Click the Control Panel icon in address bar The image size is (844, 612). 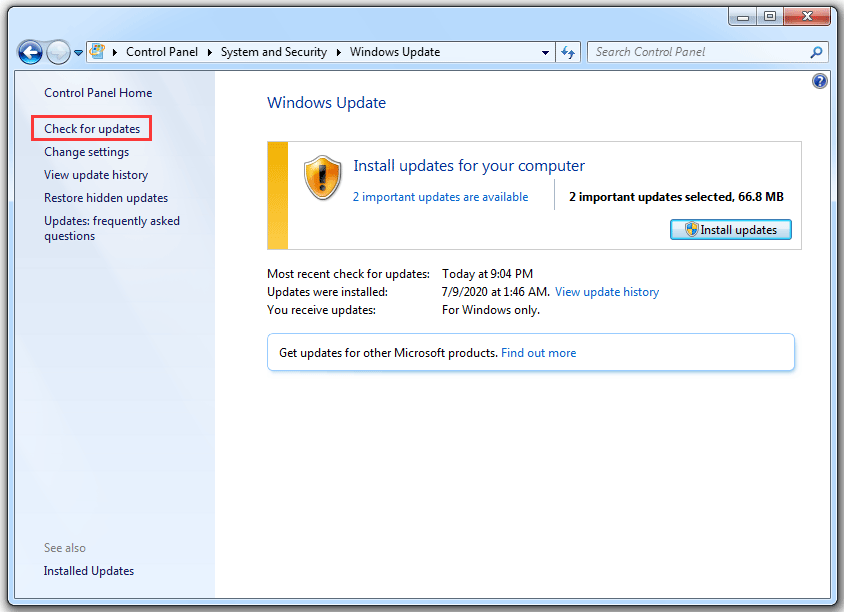point(97,51)
